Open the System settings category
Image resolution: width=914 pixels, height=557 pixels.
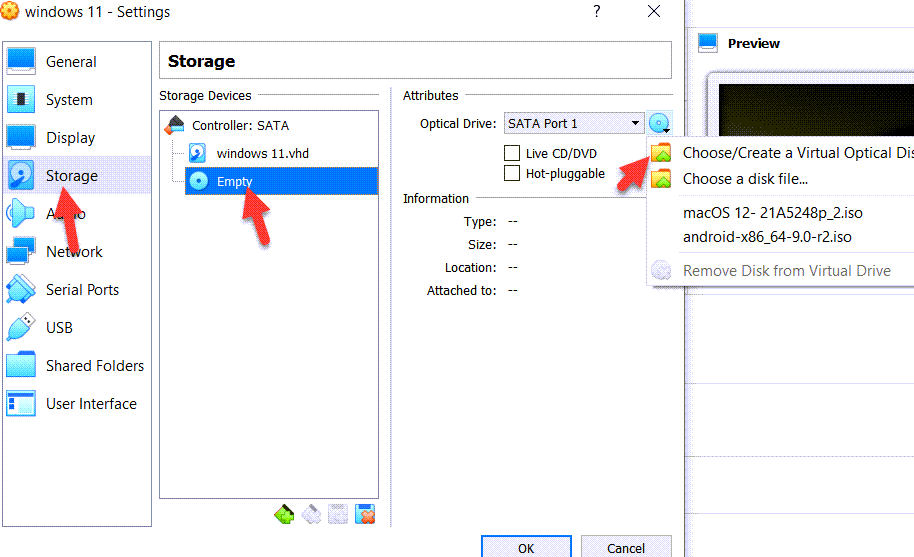77,100
